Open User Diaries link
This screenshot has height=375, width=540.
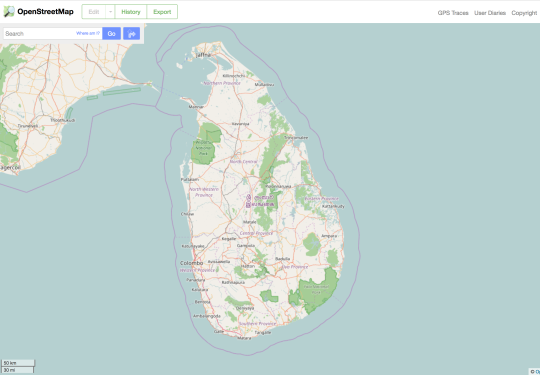(490, 13)
